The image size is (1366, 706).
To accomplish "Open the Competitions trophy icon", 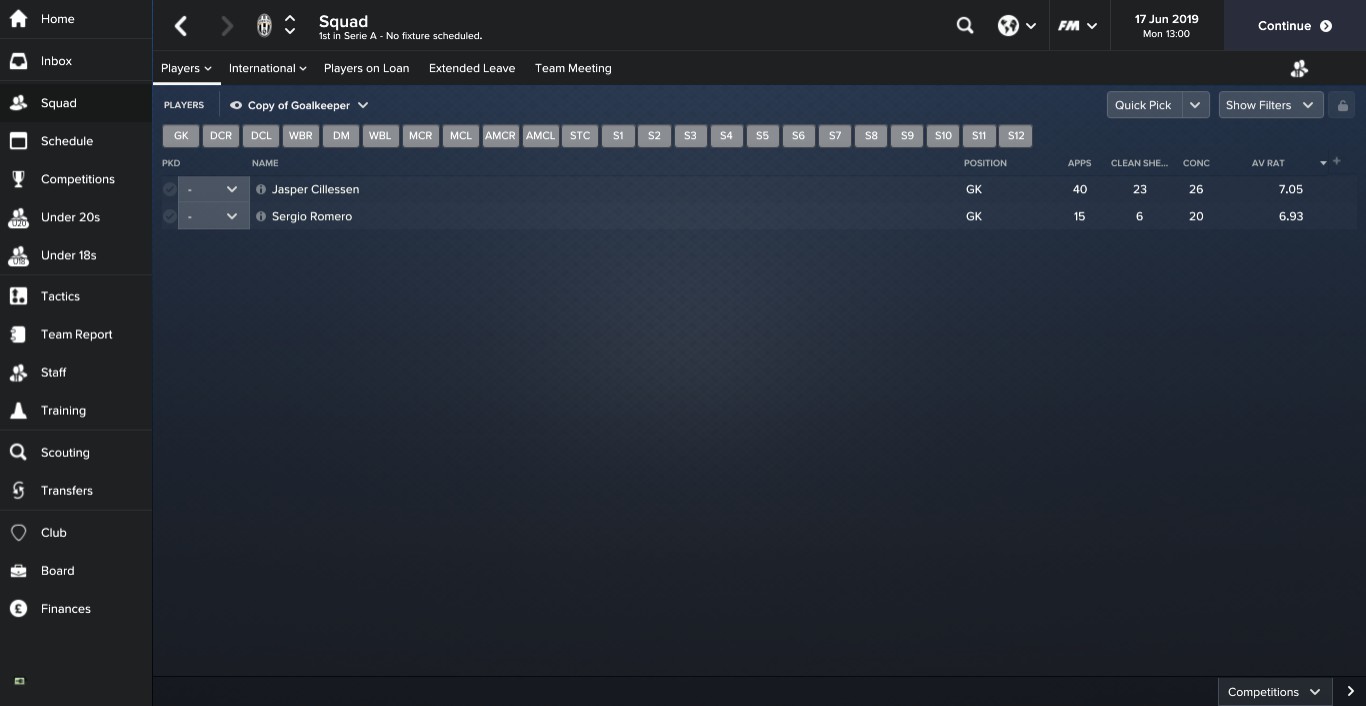I will pos(18,179).
